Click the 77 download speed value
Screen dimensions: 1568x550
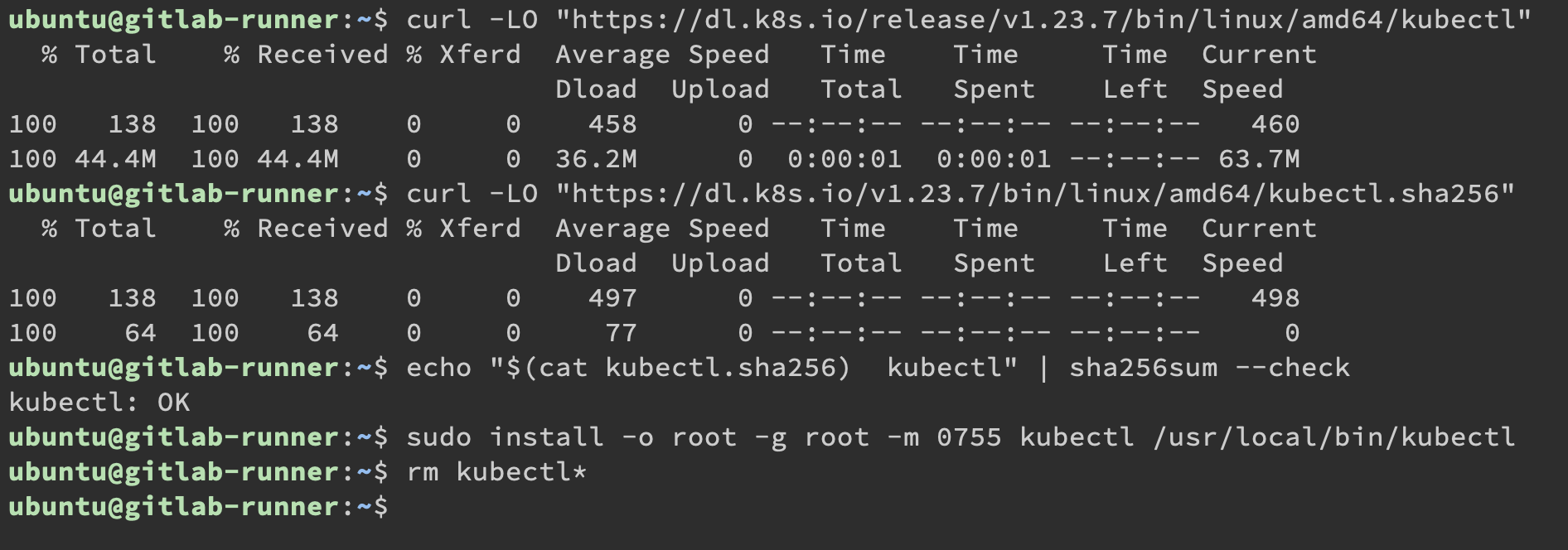(x=621, y=332)
